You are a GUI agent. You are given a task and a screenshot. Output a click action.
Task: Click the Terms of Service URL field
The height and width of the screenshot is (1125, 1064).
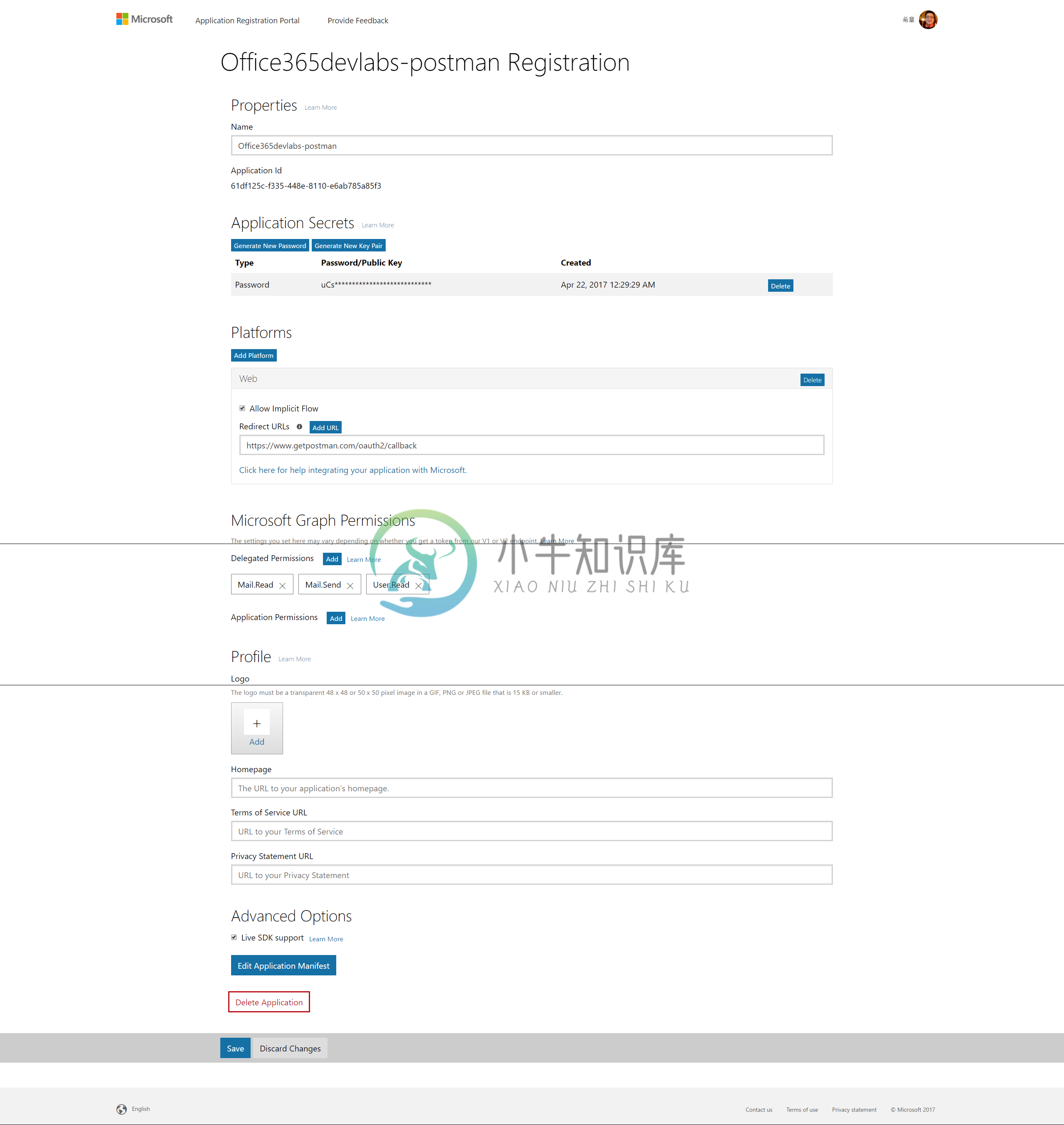coord(532,831)
